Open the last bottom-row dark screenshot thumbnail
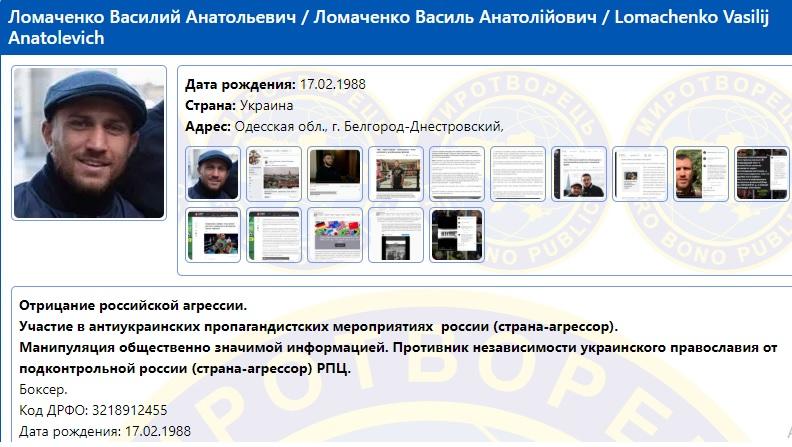Screen dimensions: 792x447 click(x=457, y=235)
